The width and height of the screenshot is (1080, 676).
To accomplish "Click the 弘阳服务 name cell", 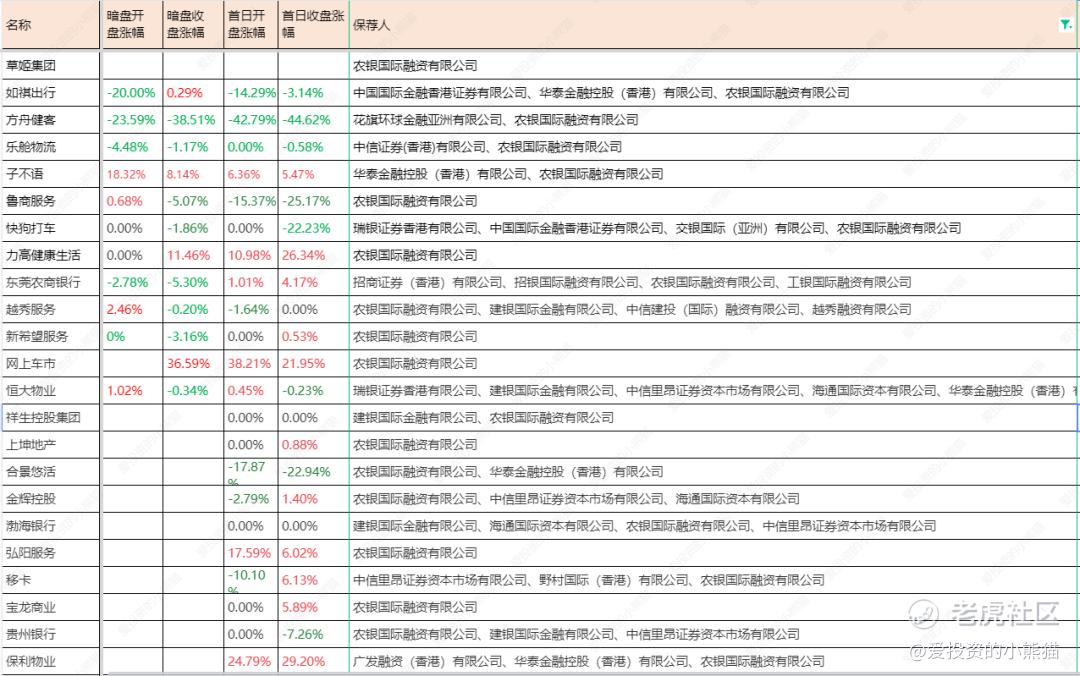I will pos(51,553).
